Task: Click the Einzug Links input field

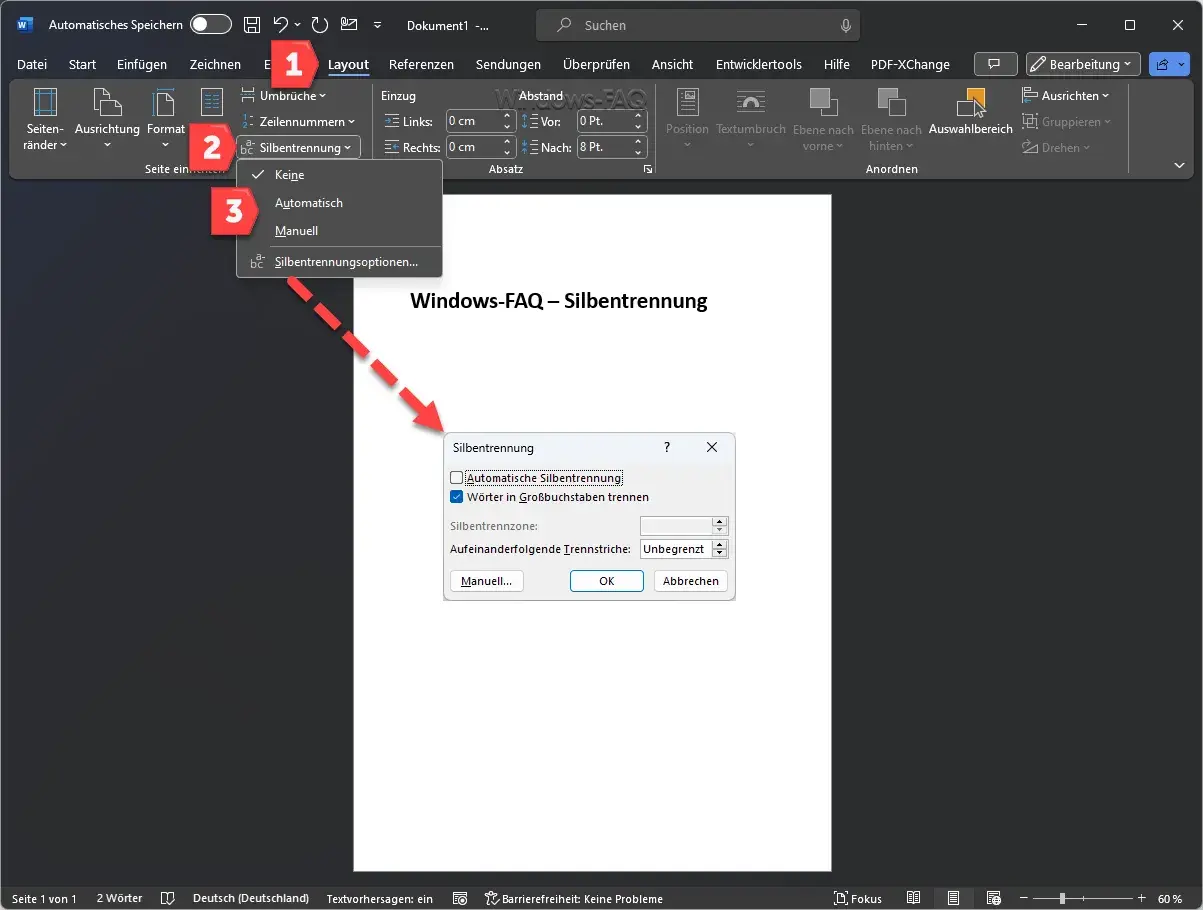Action: point(473,121)
